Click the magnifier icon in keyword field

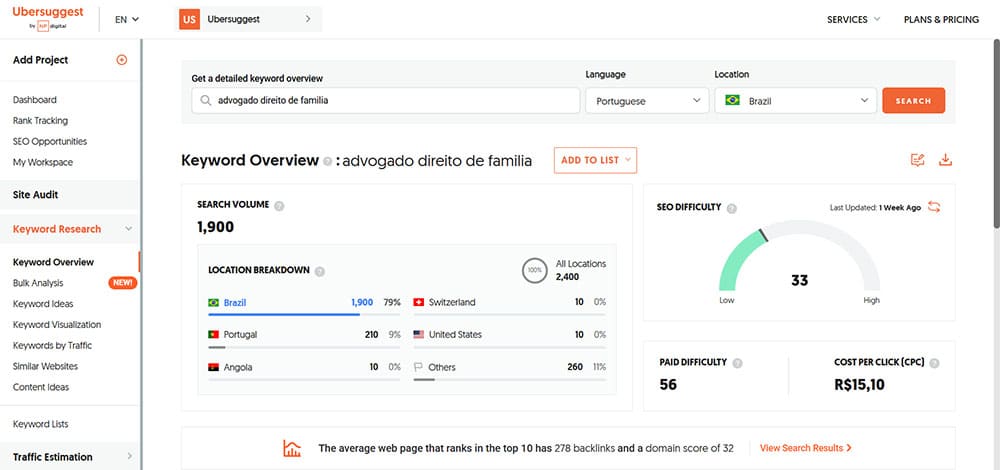(205, 100)
